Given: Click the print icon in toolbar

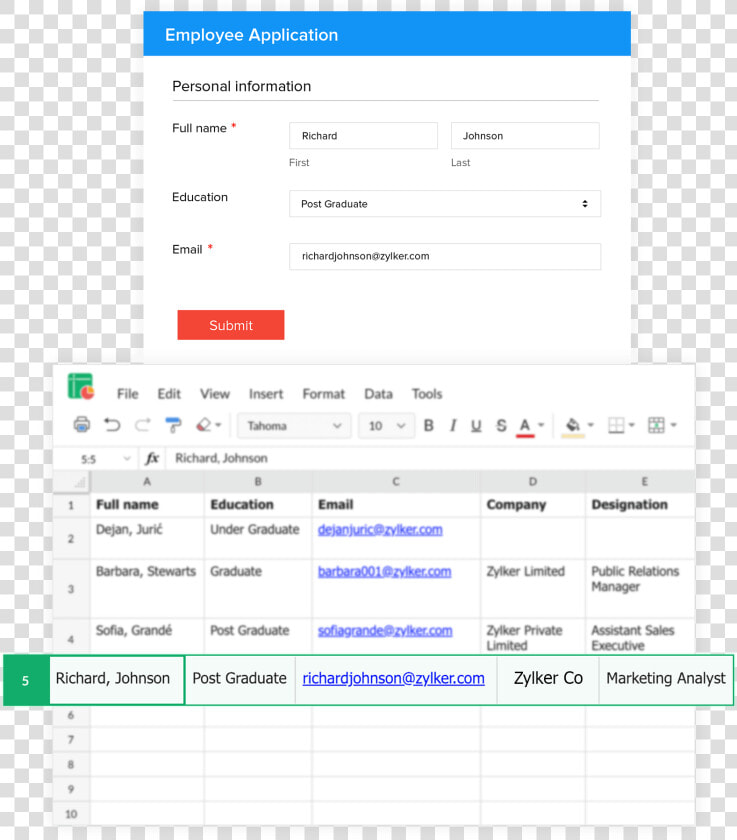Looking at the screenshot, I should pyautogui.click(x=82, y=425).
